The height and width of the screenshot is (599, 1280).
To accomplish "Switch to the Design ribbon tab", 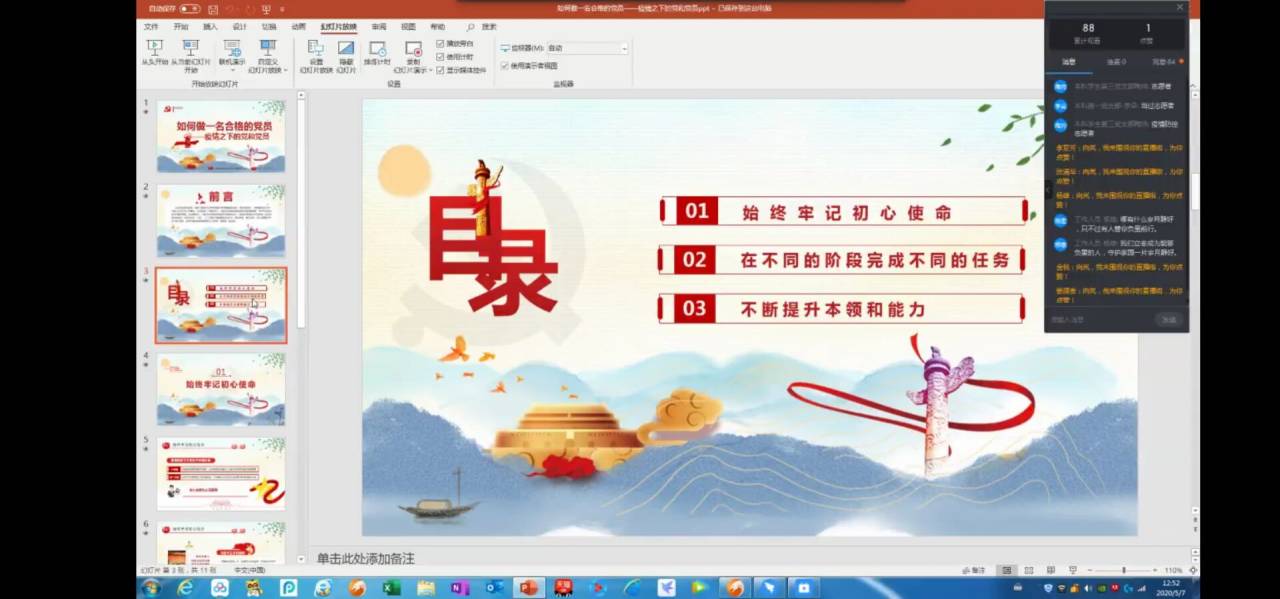I will point(239,27).
